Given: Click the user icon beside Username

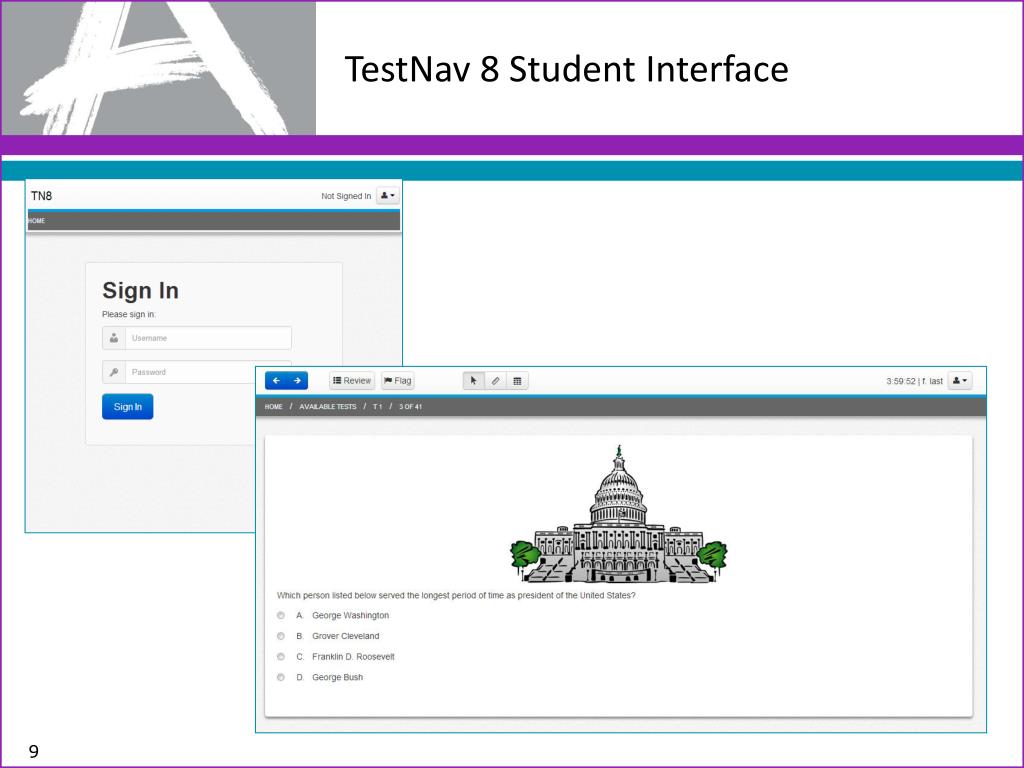Looking at the screenshot, I should 114,338.
